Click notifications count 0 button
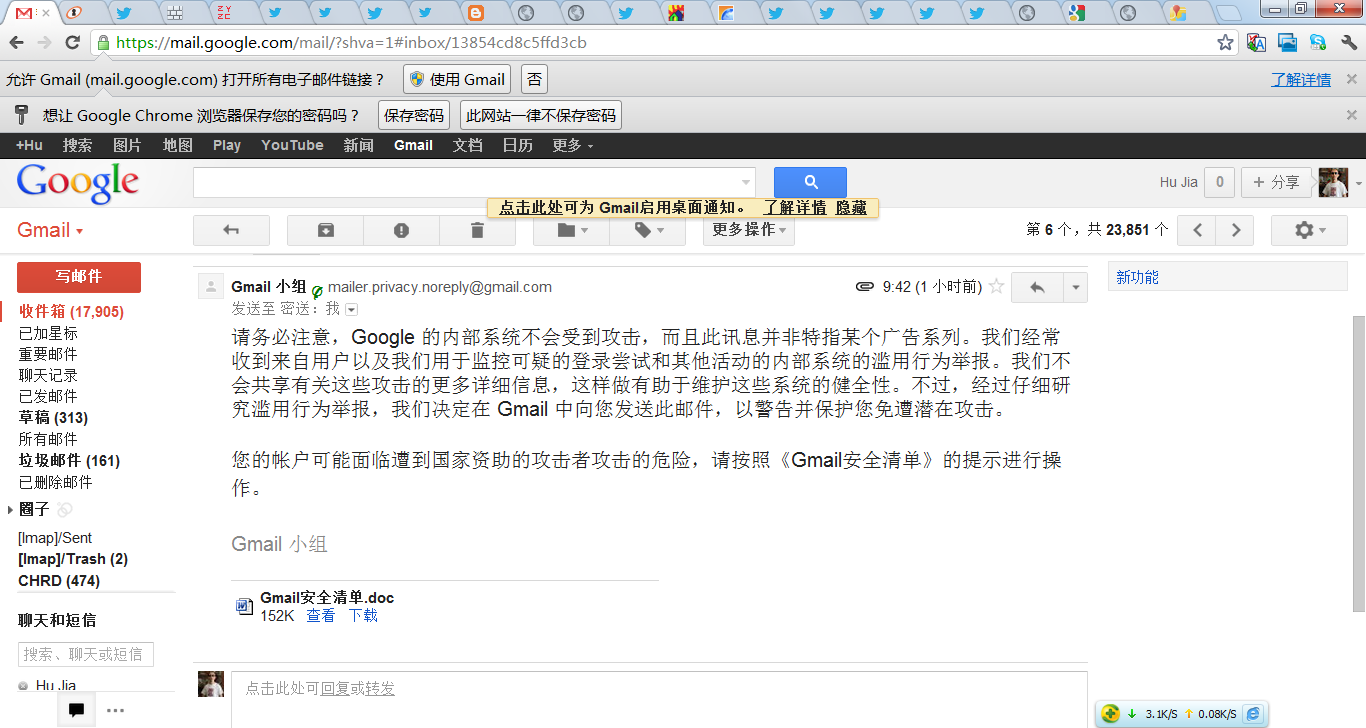 point(1219,182)
